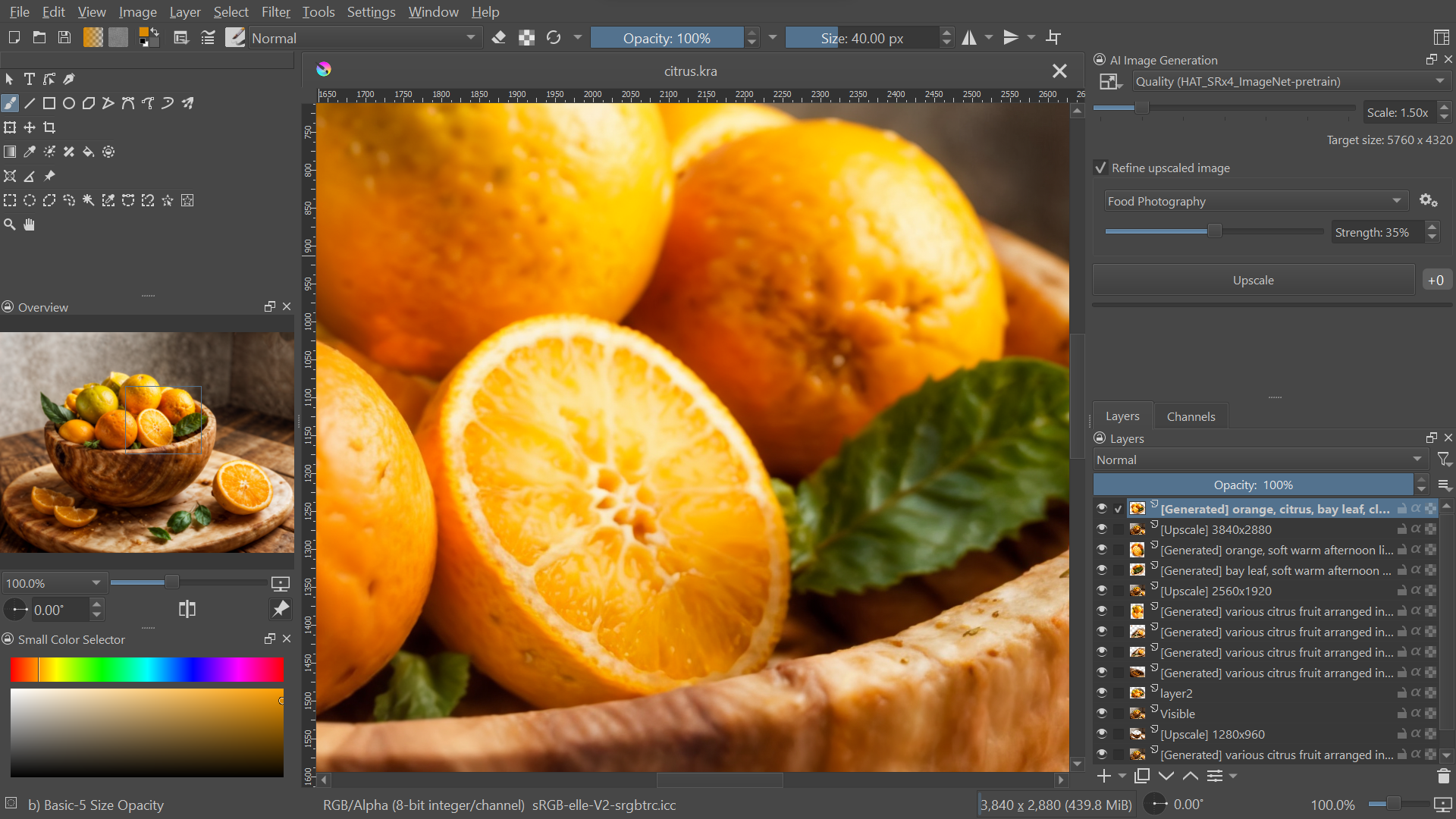Select the Freehand brush tool

10,103
